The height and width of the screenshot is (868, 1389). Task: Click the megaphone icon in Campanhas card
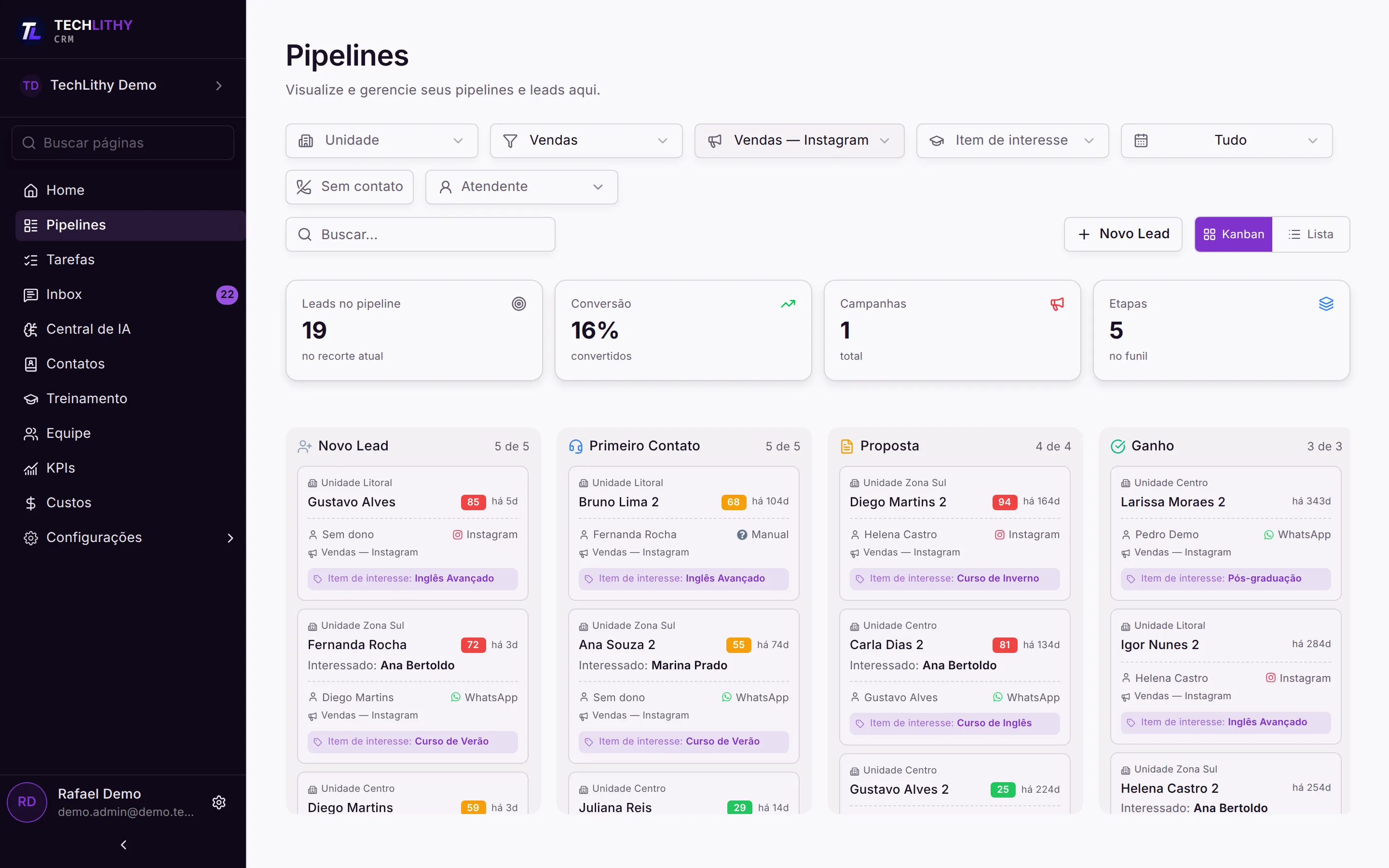click(x=1057, y=304)
